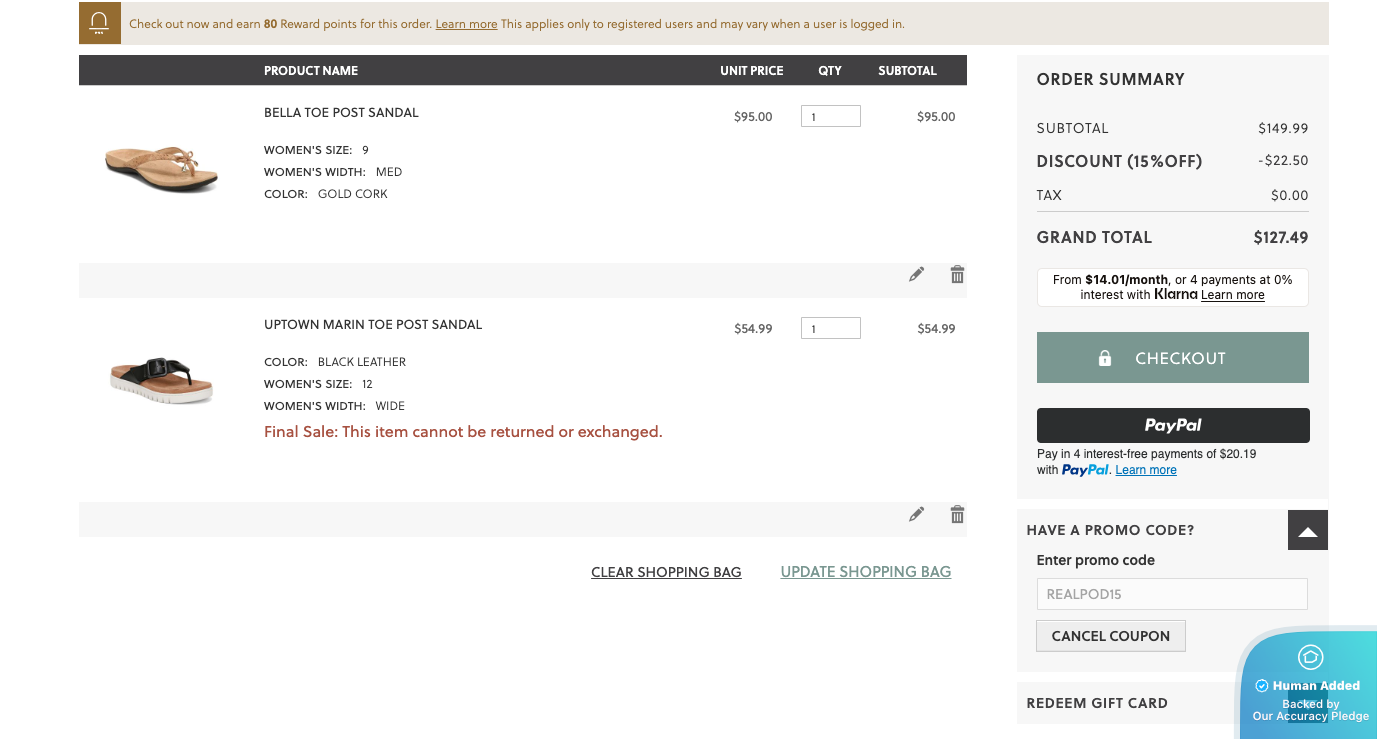Image resolution: width=1377 pixels, height=739 pixels.
Task: Click the Checkout button
Action: coord(1172,358)
